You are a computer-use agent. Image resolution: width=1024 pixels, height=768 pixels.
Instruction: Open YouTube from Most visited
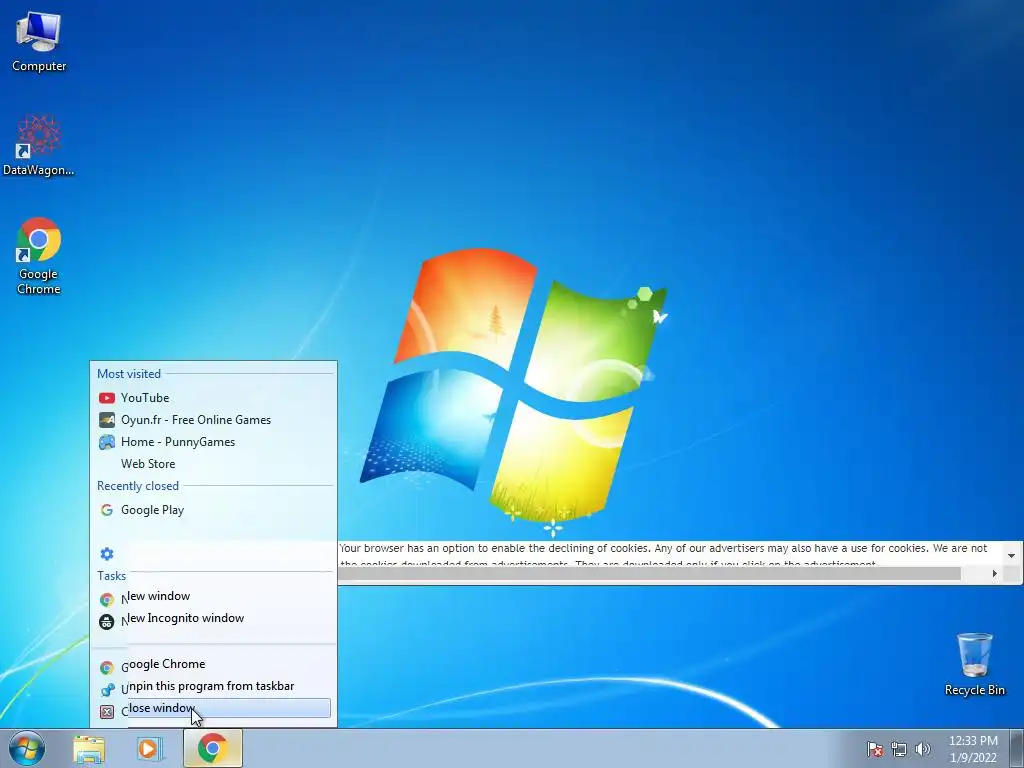213,398
